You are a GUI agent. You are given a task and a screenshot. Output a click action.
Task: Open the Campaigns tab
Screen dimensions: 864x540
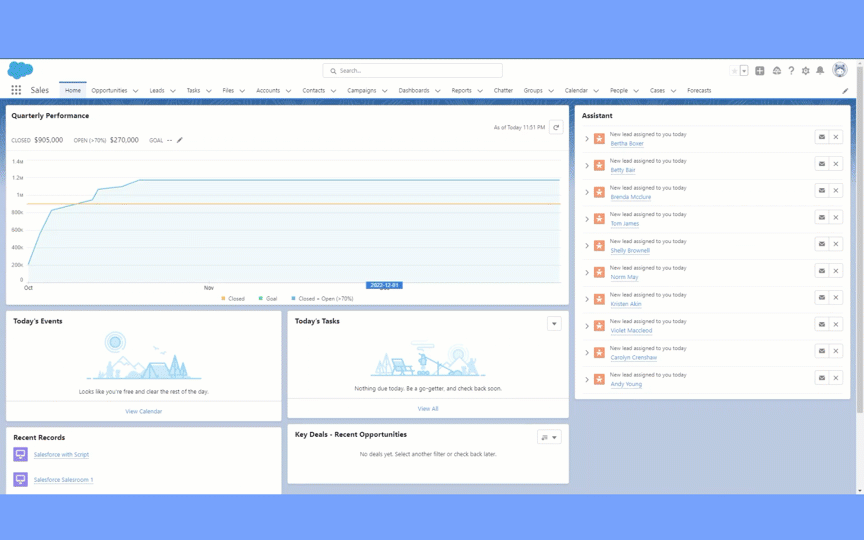pyautogui.click(x=361, y=90)
